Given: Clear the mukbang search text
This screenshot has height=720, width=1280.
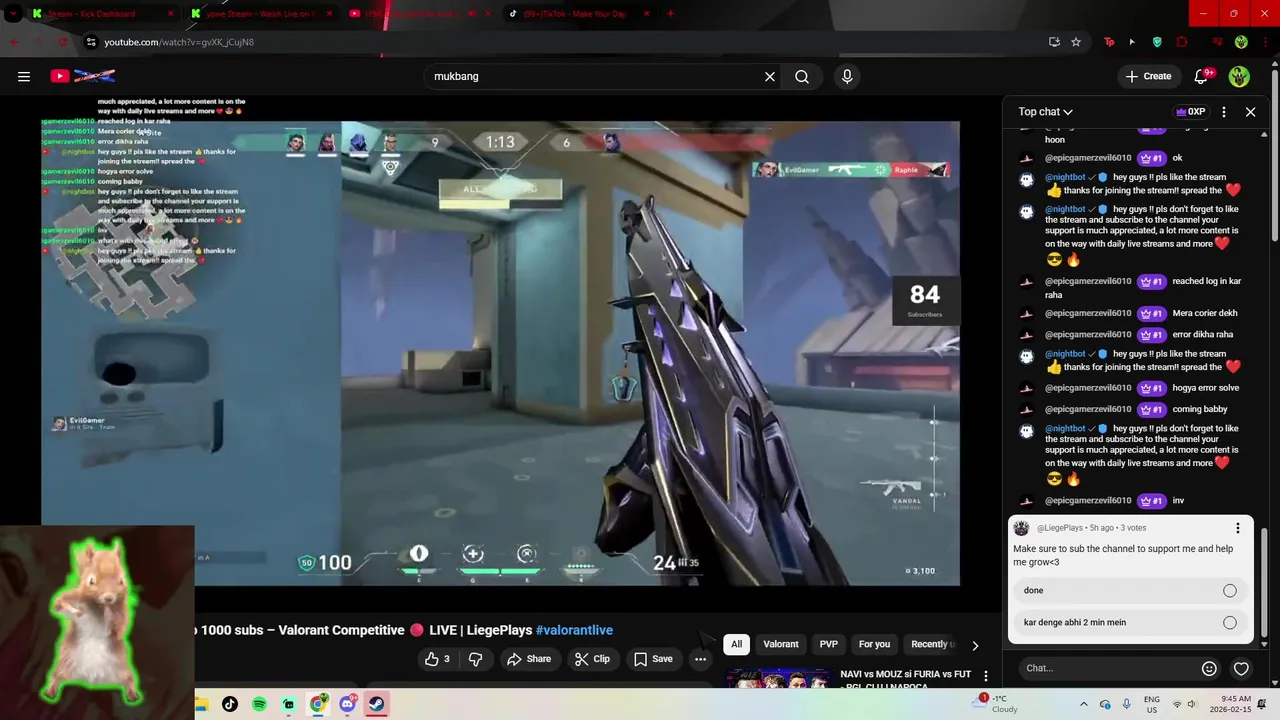Looking at the screenshot, I should [x=770, y=76].
